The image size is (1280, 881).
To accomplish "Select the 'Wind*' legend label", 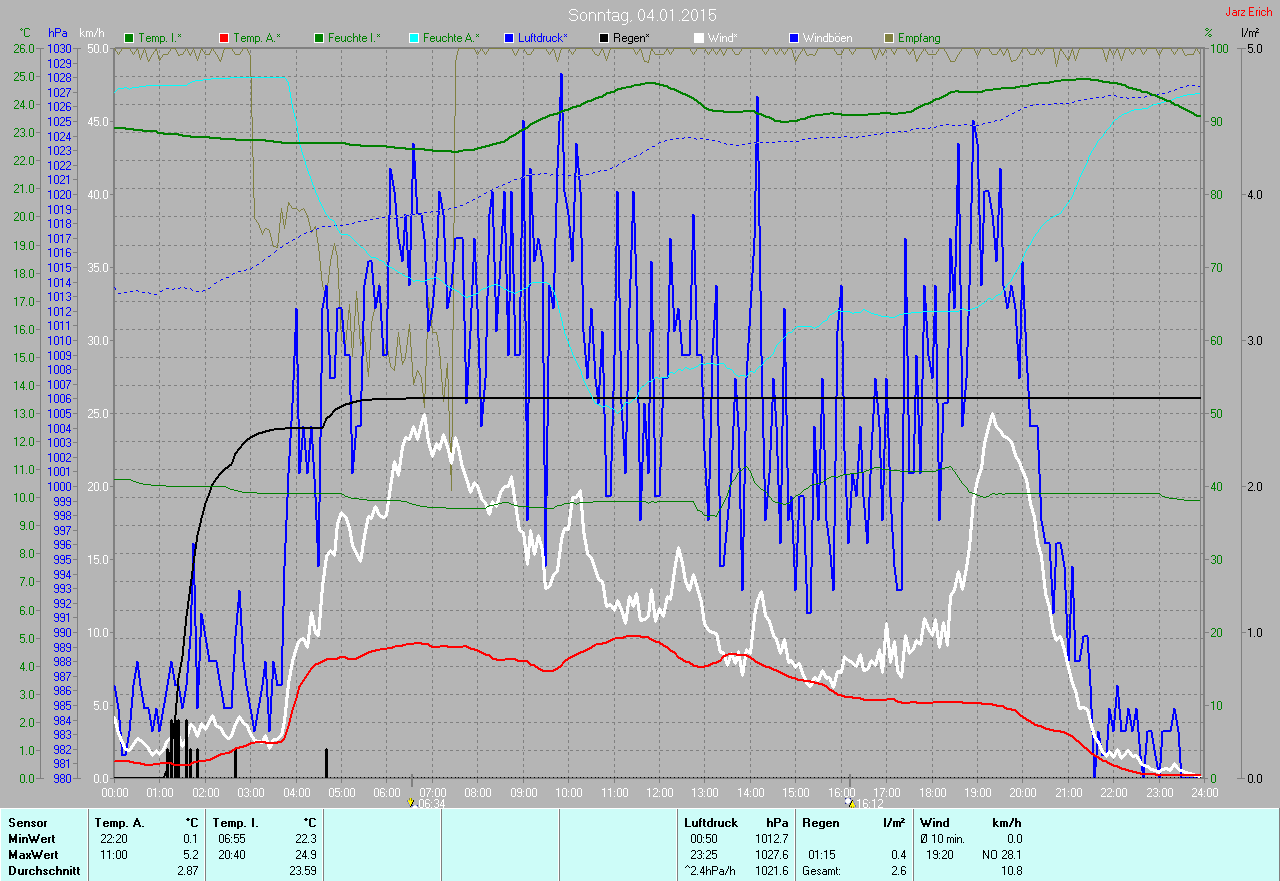I will click(724, 38).
